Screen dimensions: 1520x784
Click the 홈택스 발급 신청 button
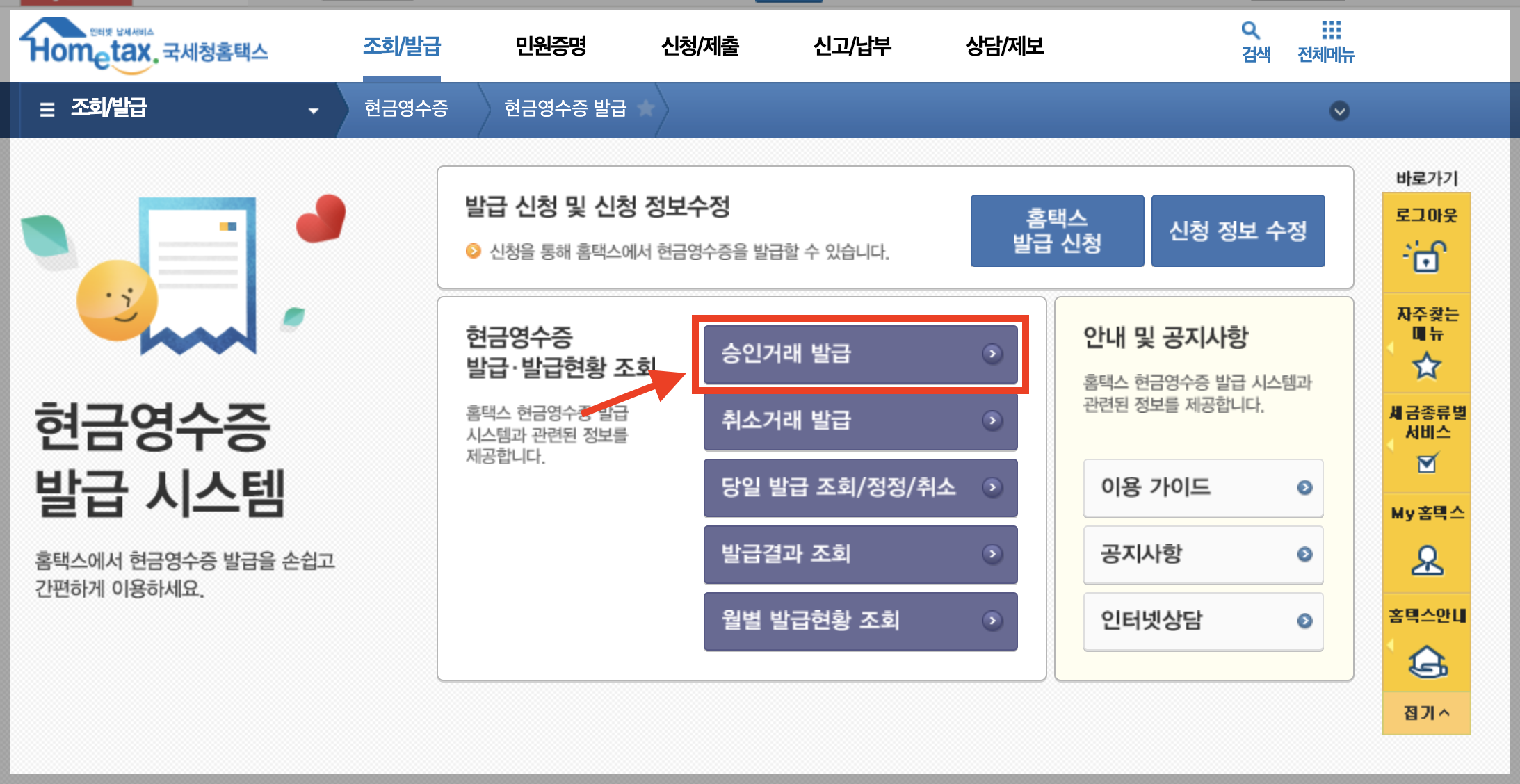click(1056, 231)
